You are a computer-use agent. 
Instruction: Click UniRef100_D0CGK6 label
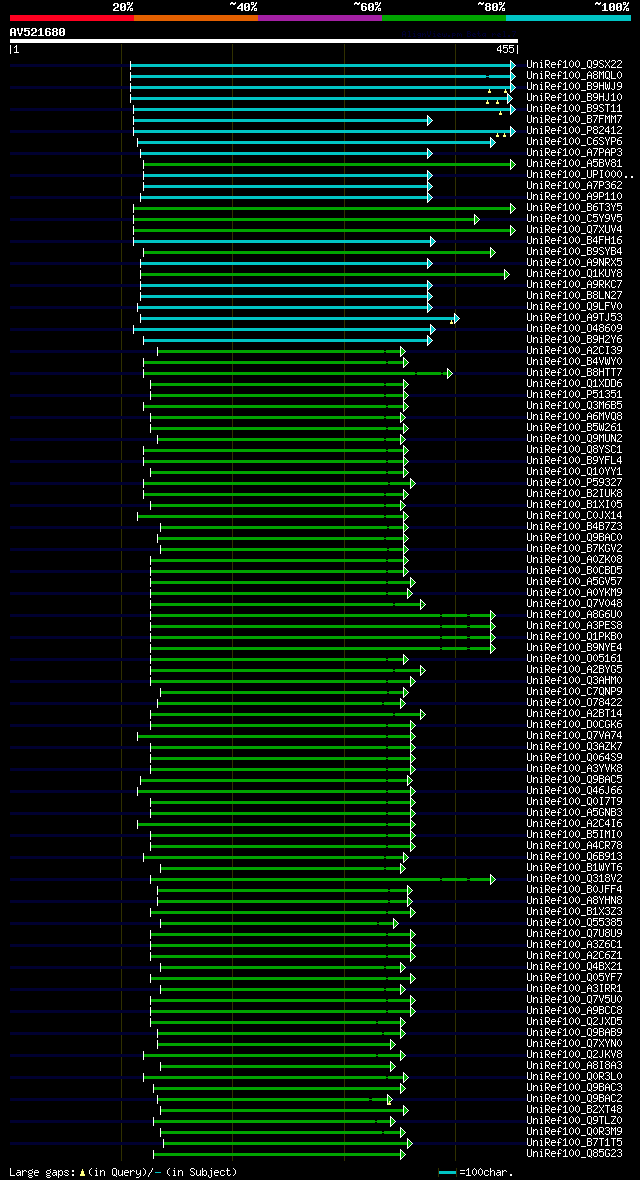point(574,725)
